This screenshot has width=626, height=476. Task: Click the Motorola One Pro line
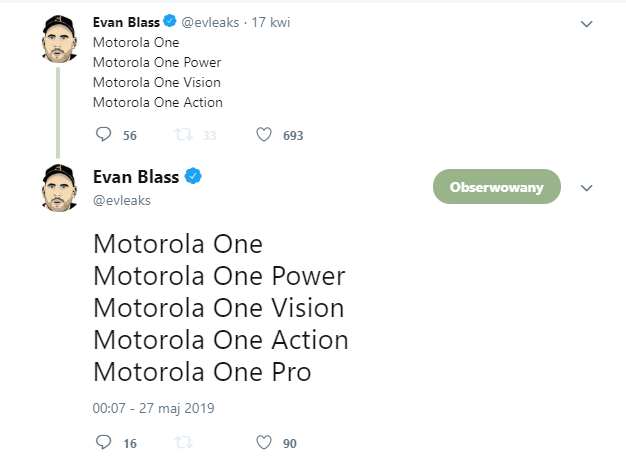click(x=202, y=372)
